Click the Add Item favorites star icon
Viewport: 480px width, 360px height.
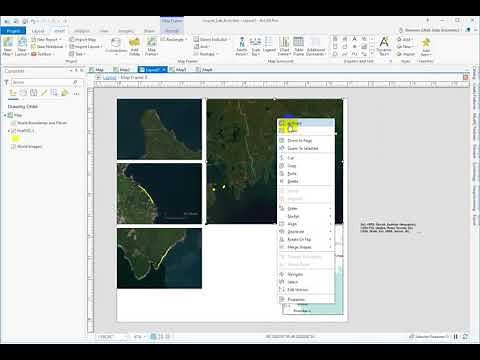426,46
